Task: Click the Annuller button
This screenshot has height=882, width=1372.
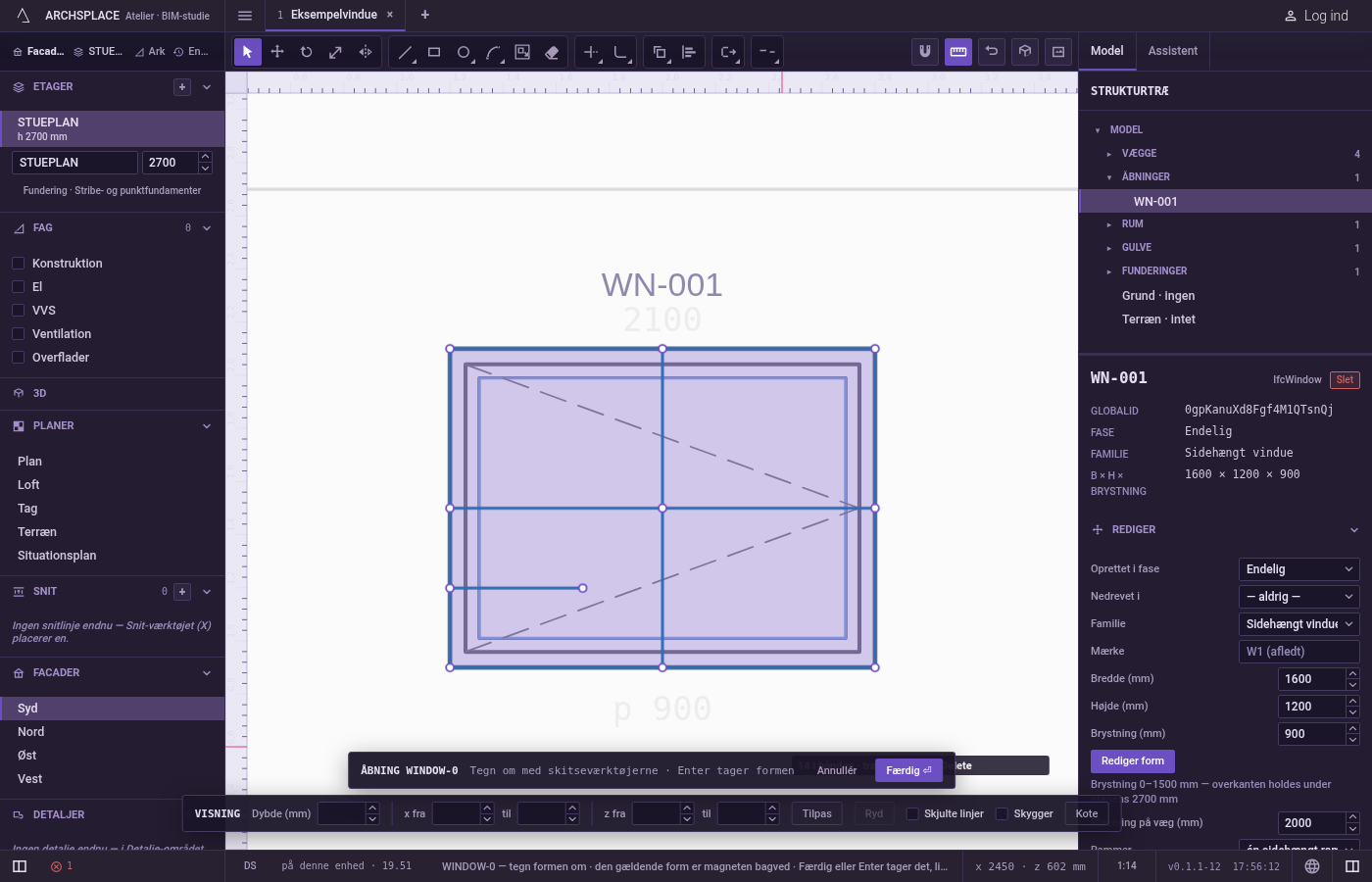Action: [x=837, y=770]
